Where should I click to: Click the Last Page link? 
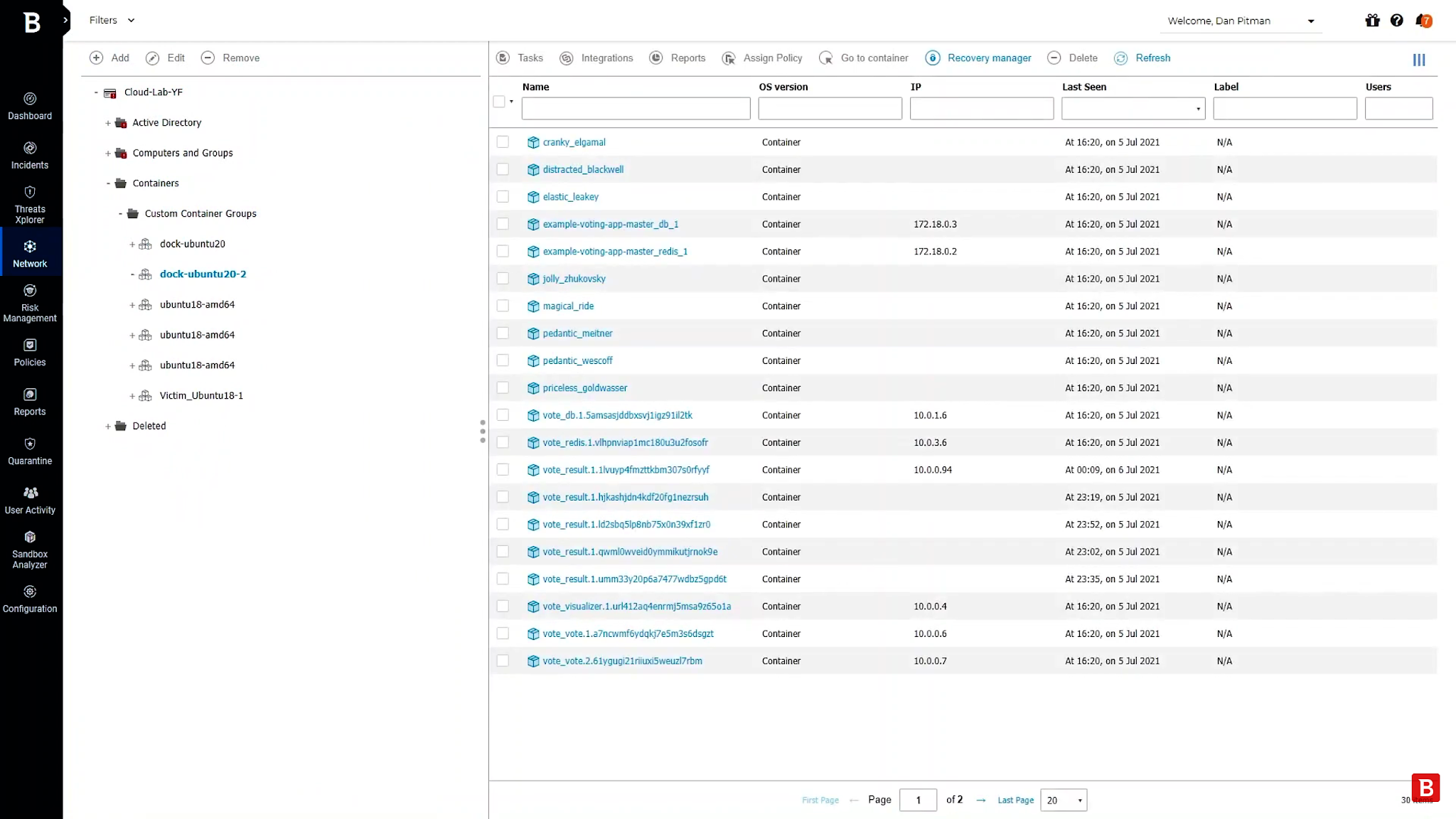(x=1015, y=801)
